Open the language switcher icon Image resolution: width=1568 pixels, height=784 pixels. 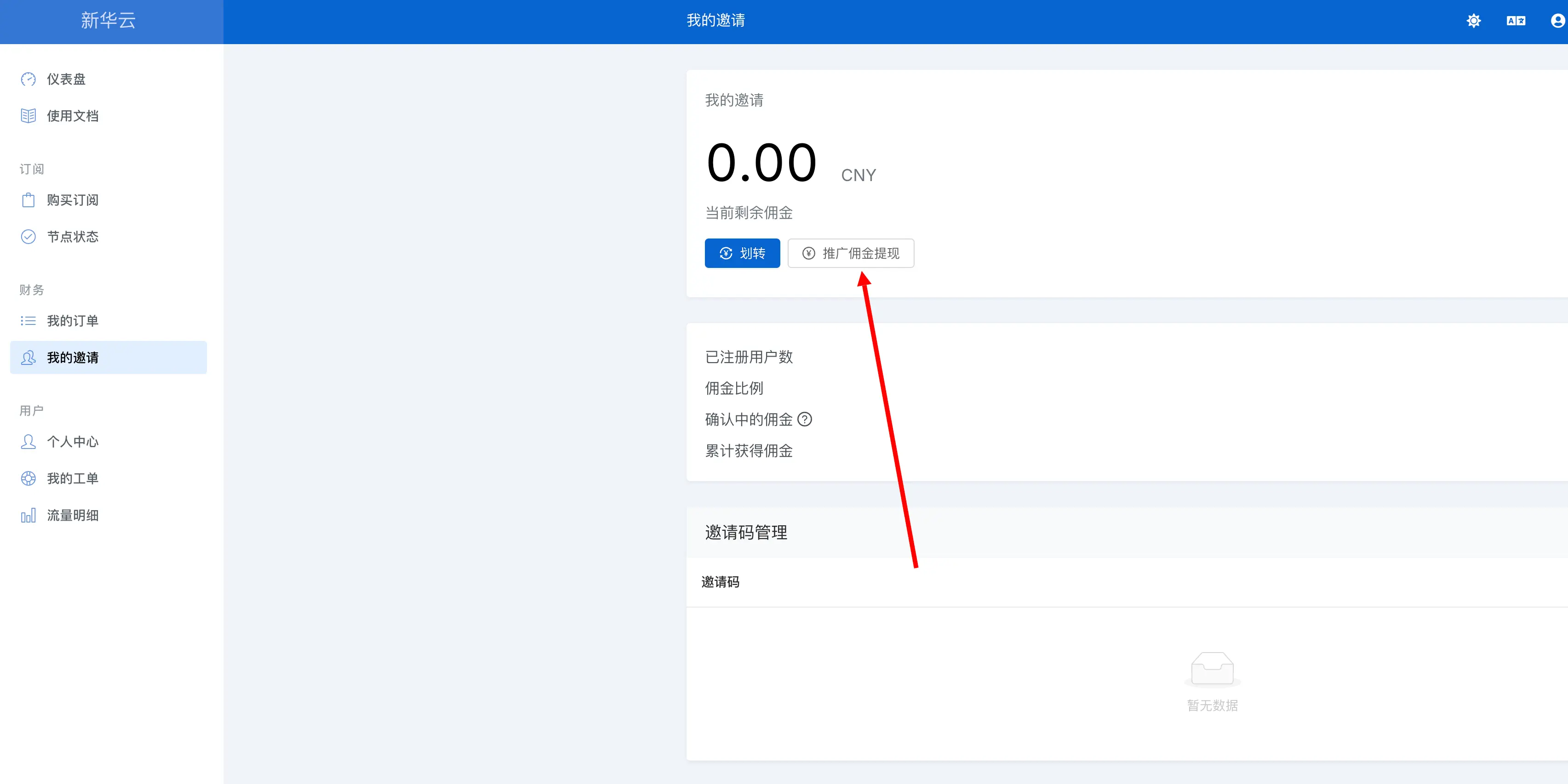(1516, 21)
